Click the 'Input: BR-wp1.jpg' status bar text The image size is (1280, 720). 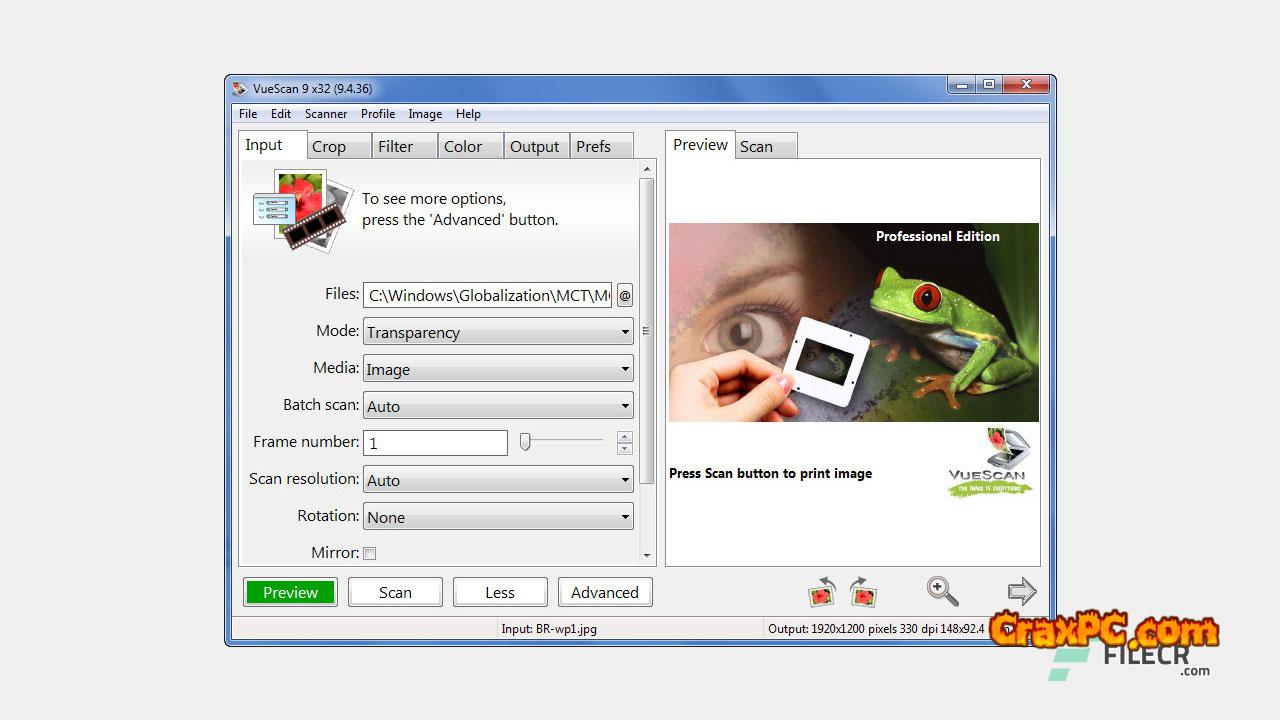pyautogui.click(x=549, y=629)
